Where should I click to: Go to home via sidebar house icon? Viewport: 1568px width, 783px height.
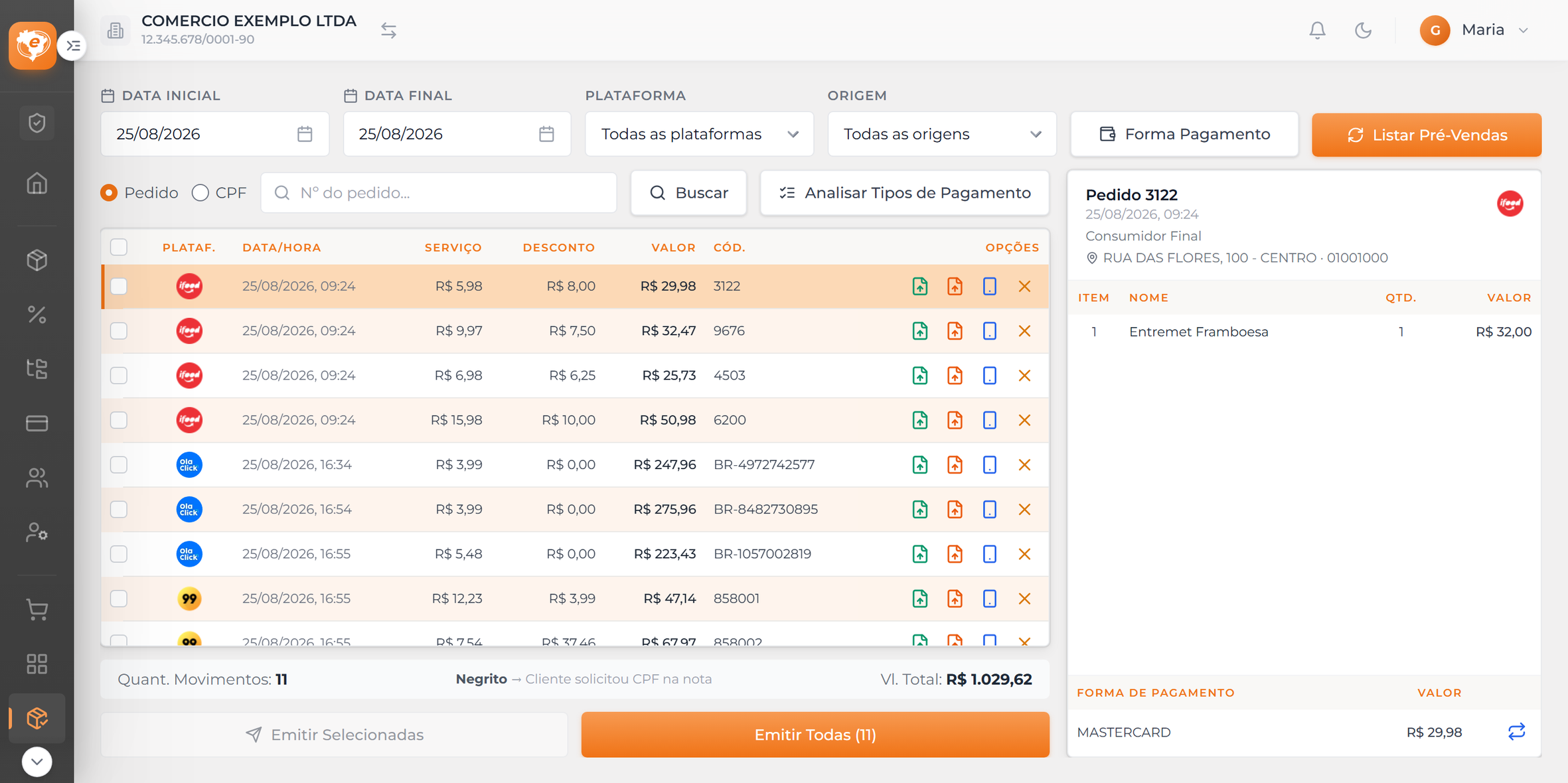pos(37,183)
